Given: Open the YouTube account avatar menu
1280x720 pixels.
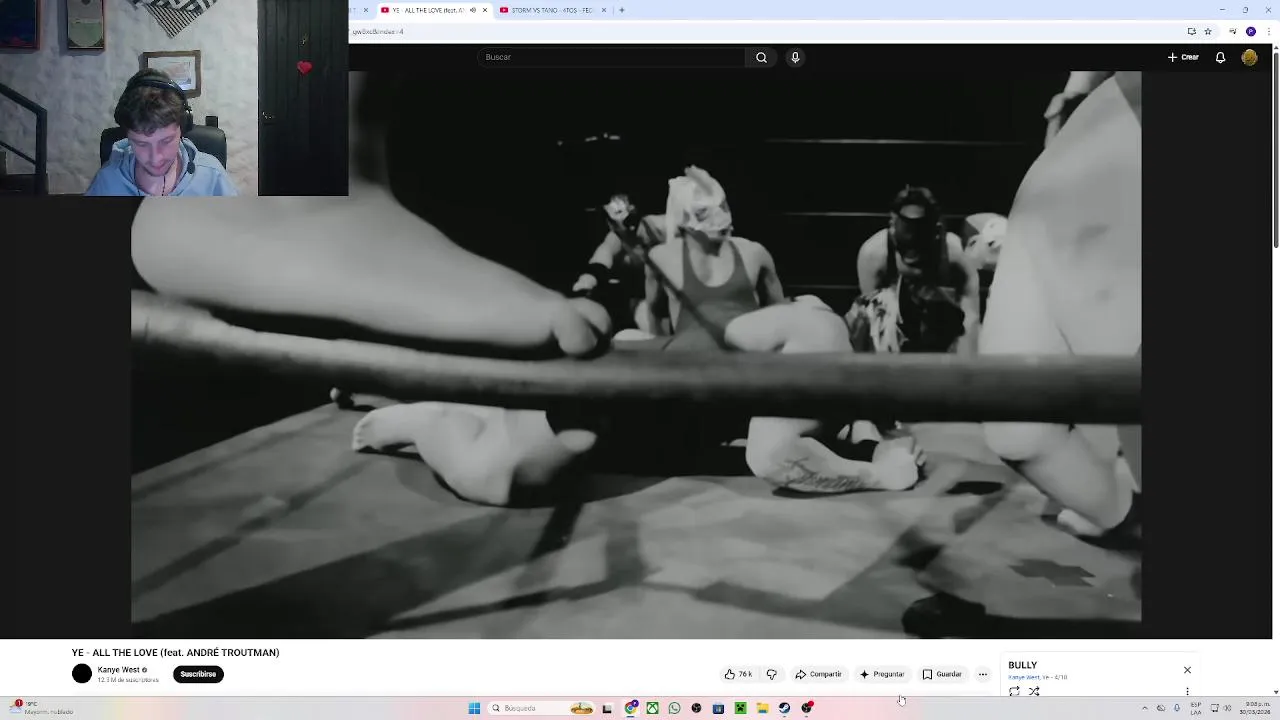Looking at the screenshot, I should pos(1249,57).
